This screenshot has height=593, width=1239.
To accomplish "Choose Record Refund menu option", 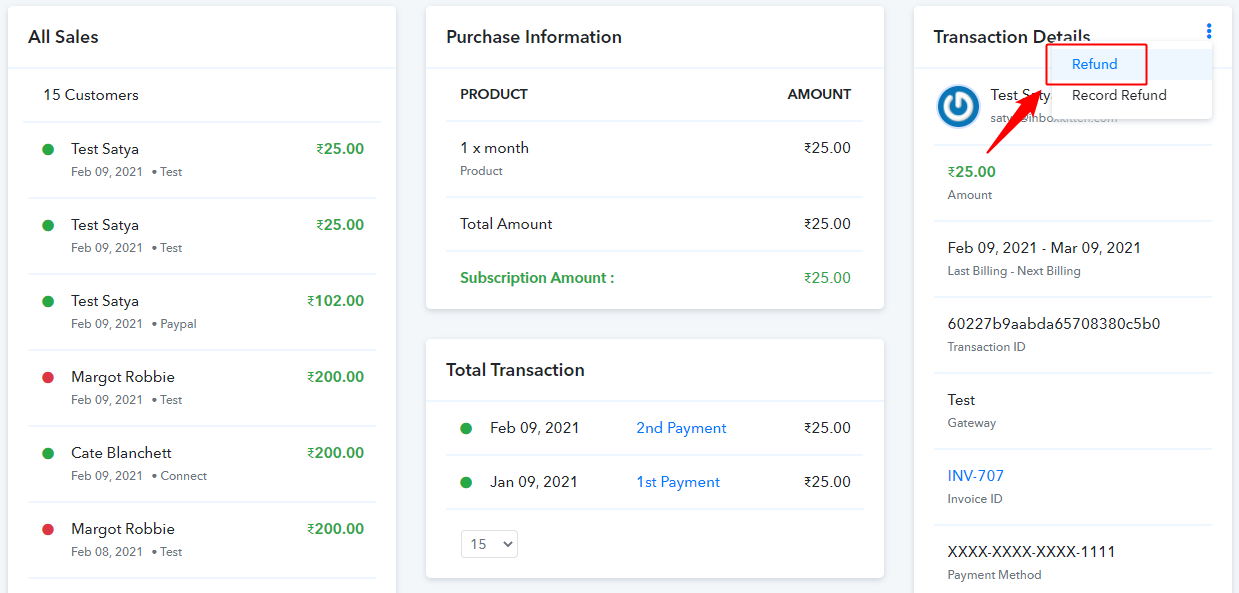I will point(1119,96).
